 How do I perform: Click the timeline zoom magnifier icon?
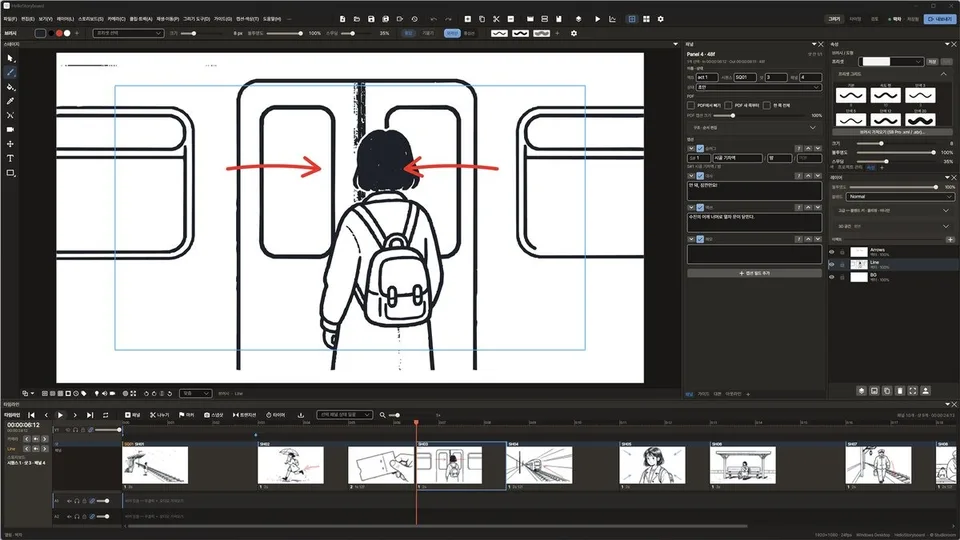coord(383,415)
